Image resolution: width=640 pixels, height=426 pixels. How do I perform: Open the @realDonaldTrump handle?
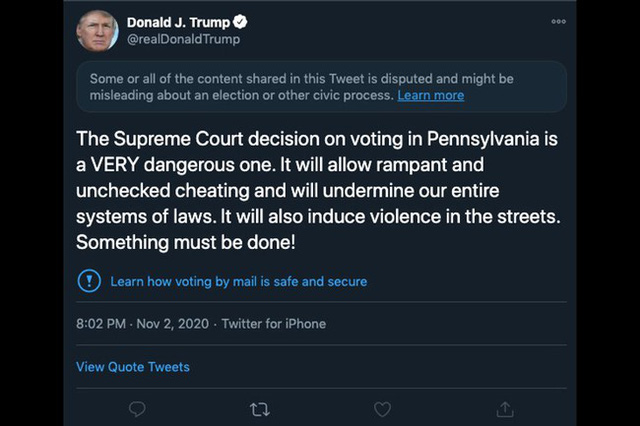click(x=183, y=39)
